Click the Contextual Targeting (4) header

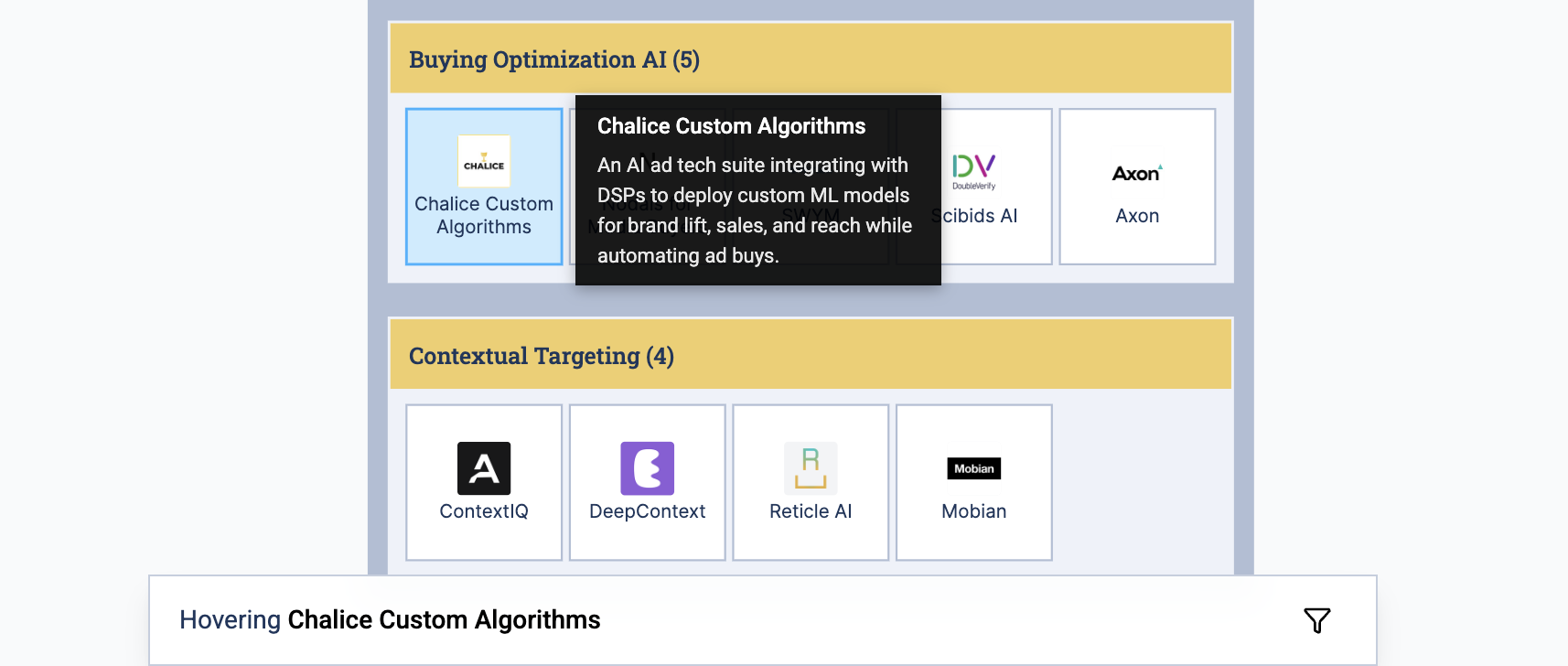[x=811, y=355]
